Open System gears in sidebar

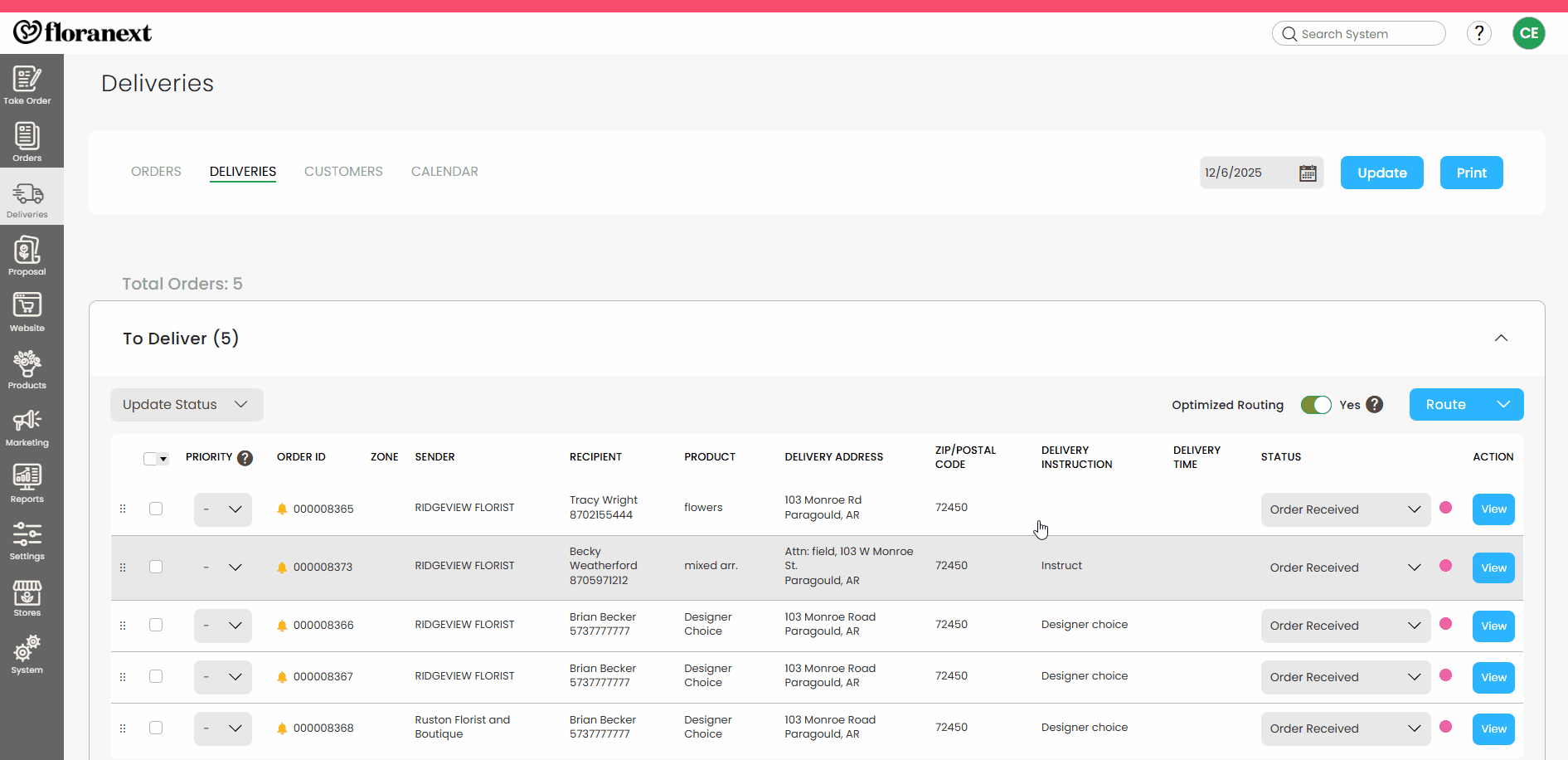point(27,648)
